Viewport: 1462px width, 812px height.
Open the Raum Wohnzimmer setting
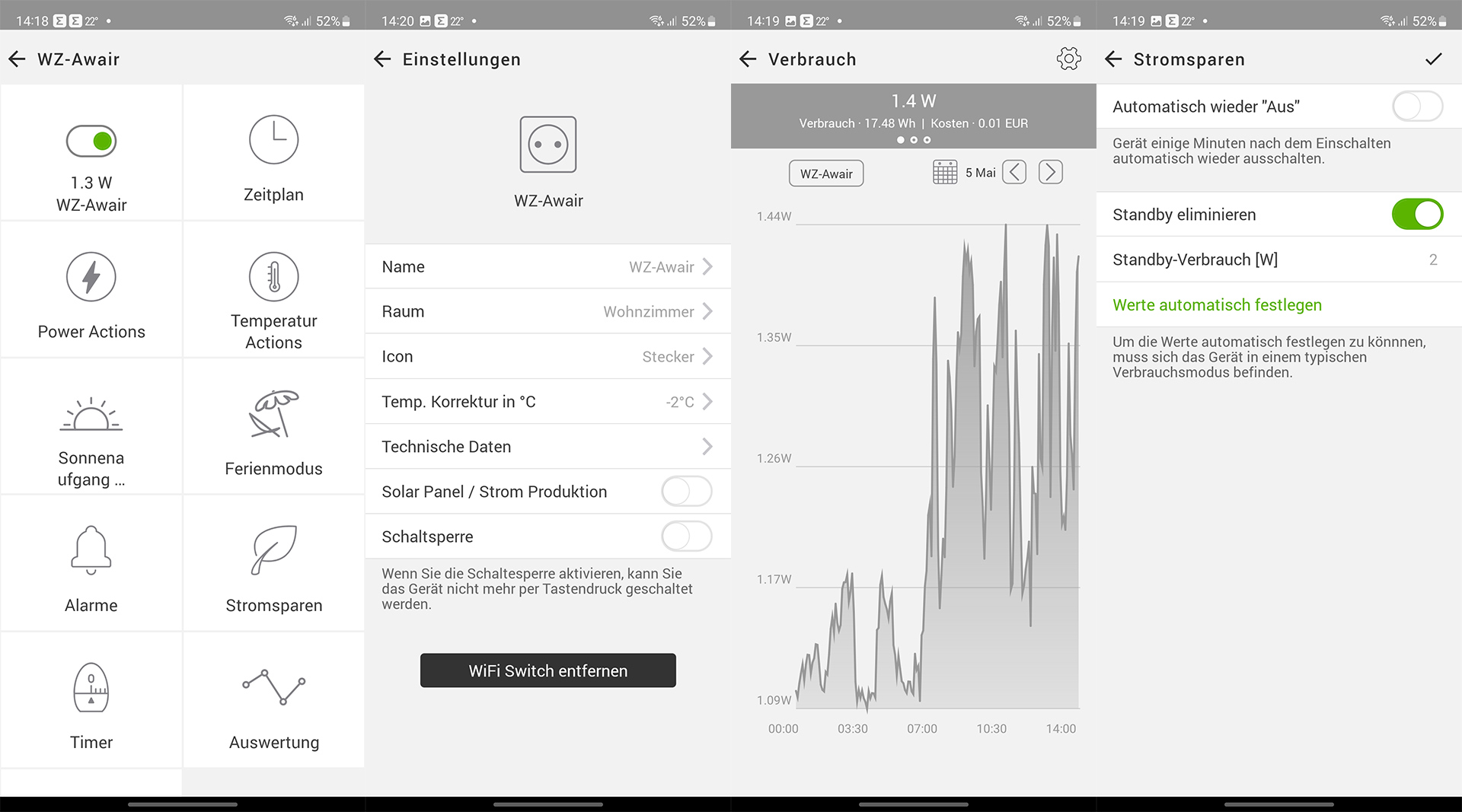coord(547,311)
